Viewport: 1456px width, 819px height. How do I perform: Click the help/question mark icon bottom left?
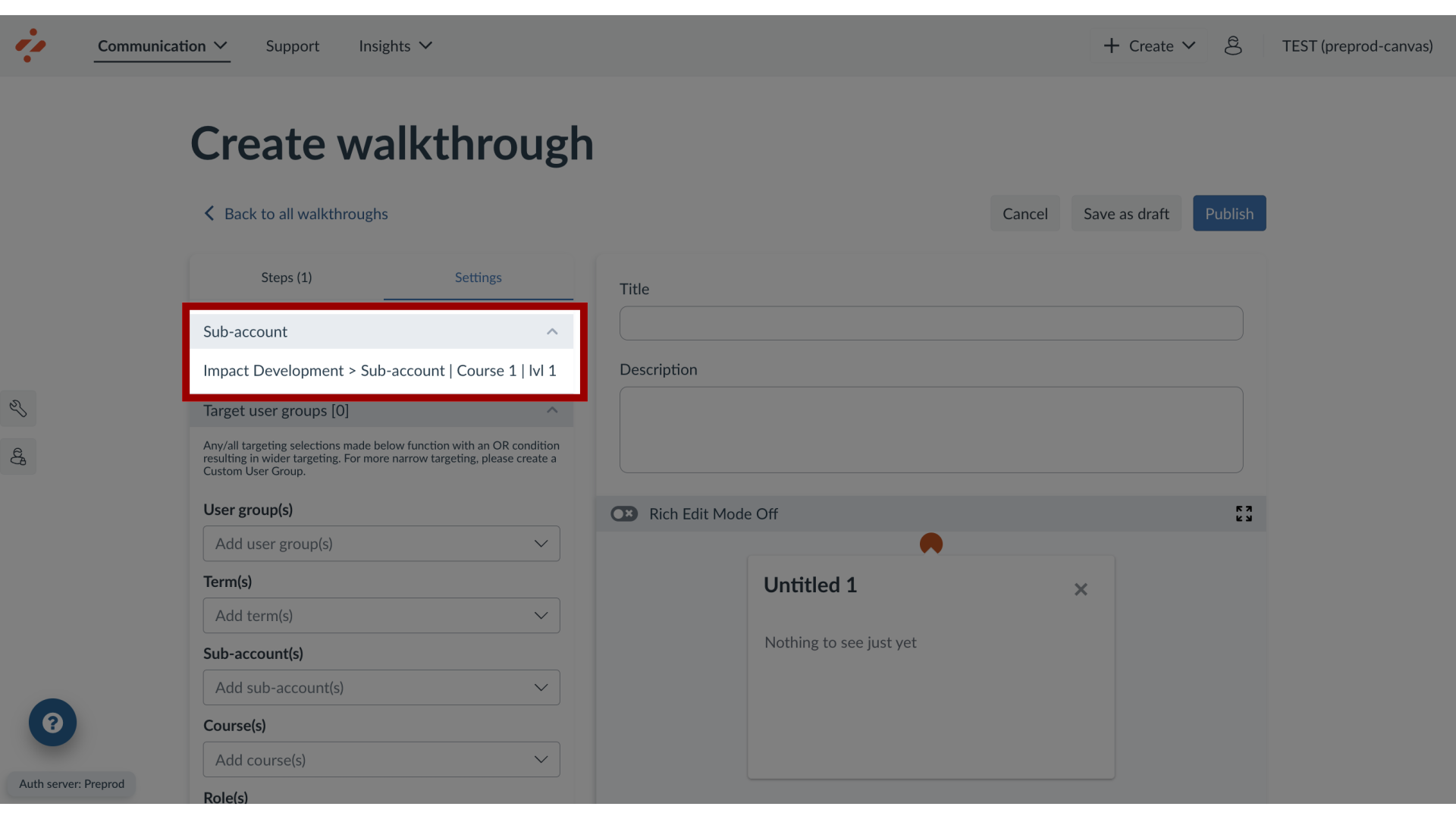tap(52, 722)
